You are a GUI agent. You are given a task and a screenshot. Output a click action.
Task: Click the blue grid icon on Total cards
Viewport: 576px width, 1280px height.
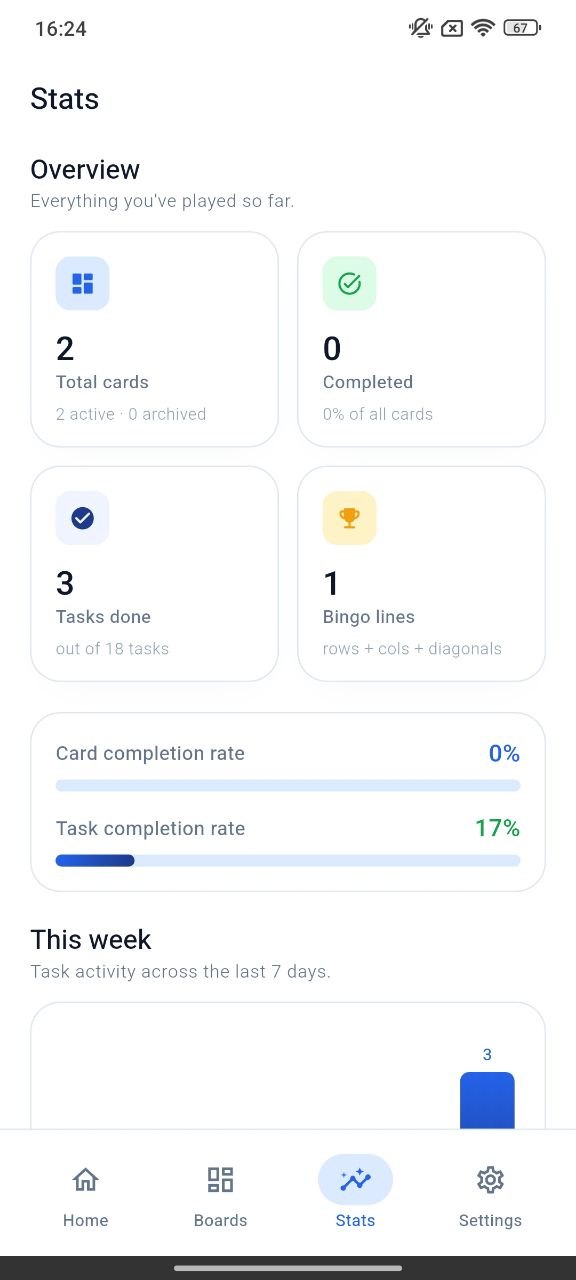[x=81, y=283]
